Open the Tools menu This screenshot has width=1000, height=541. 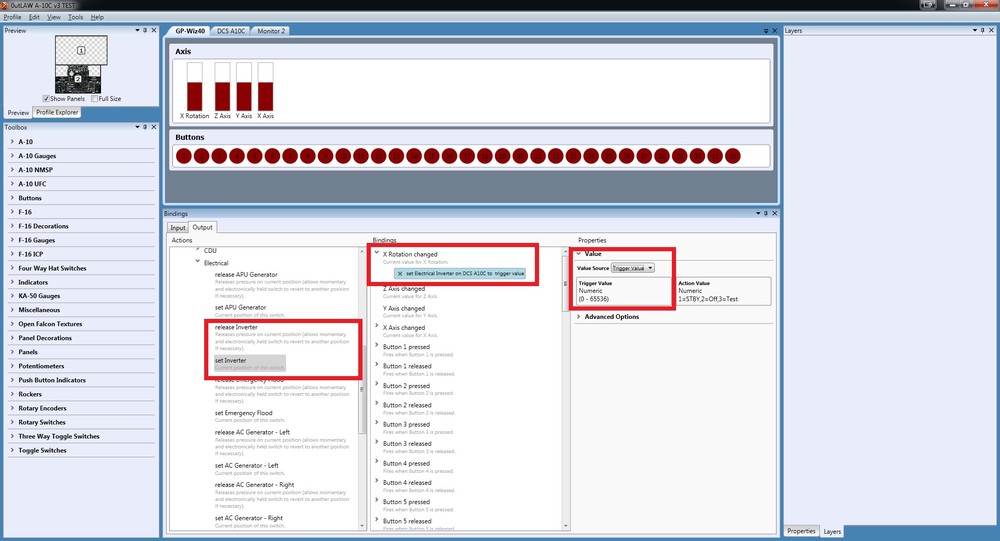[x=75, y=17]
